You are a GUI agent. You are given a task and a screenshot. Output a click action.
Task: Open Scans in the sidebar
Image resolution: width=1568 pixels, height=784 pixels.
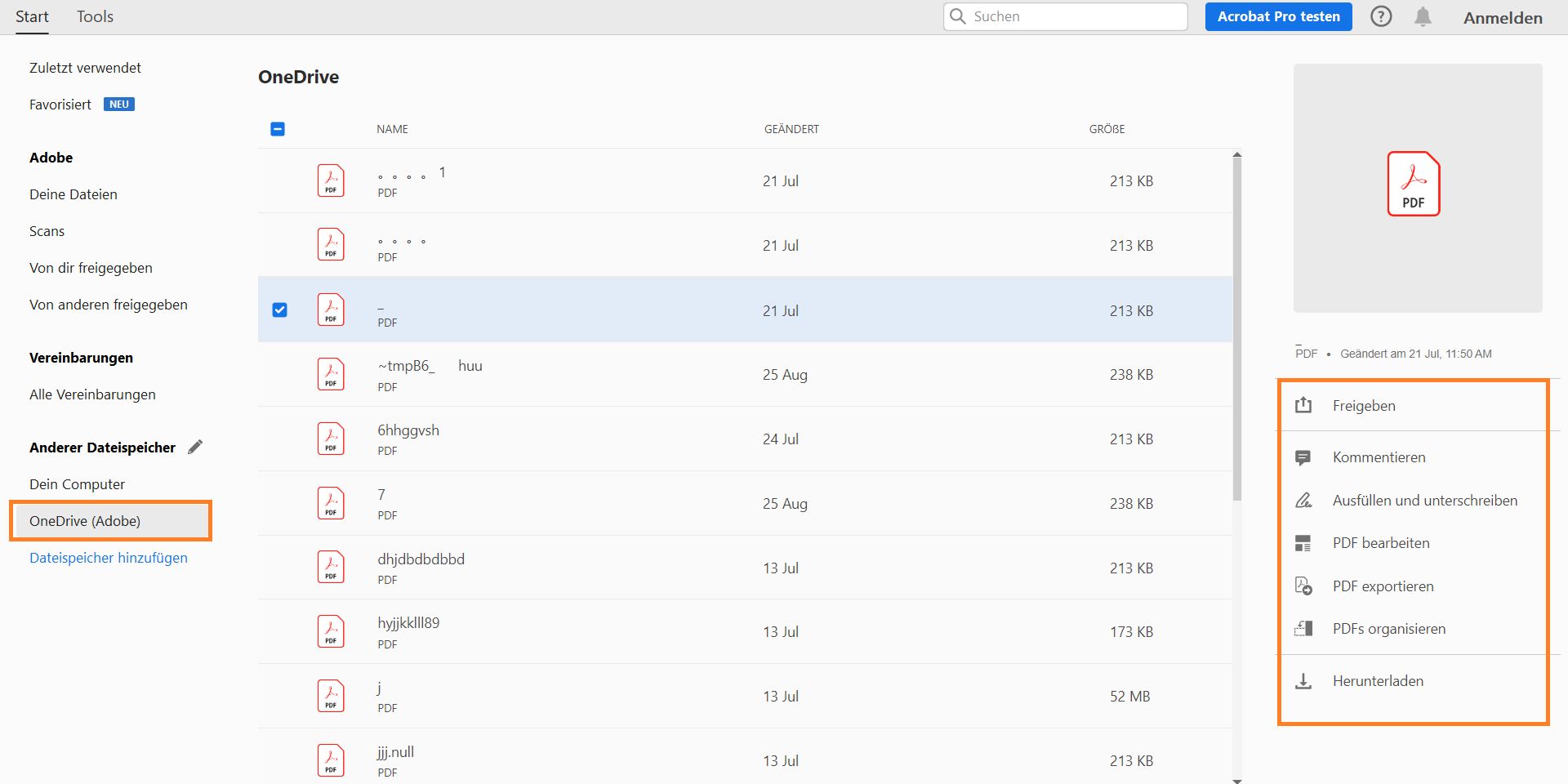coord(47,231)
